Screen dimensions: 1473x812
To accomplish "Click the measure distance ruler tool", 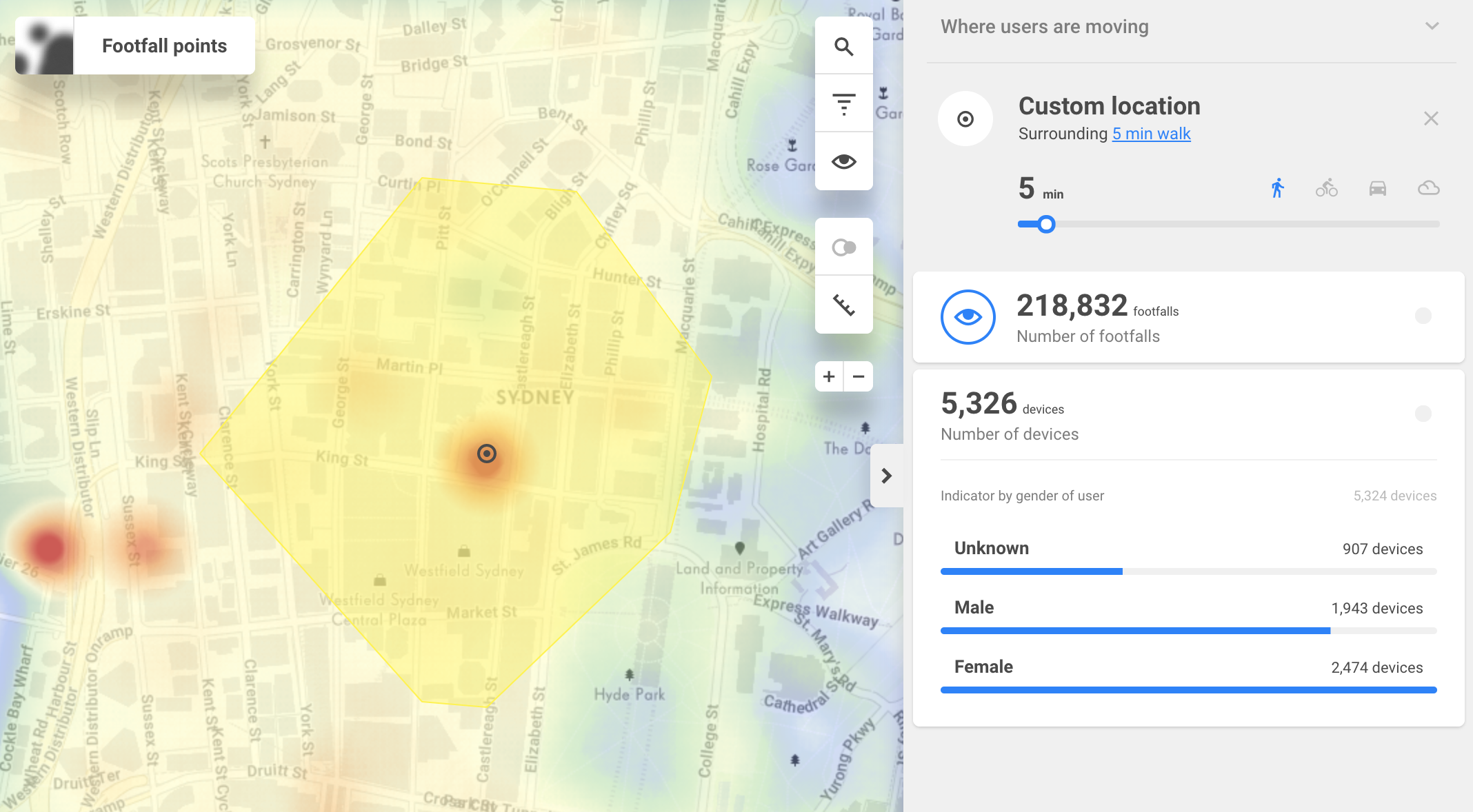I will tap(843, 305).
